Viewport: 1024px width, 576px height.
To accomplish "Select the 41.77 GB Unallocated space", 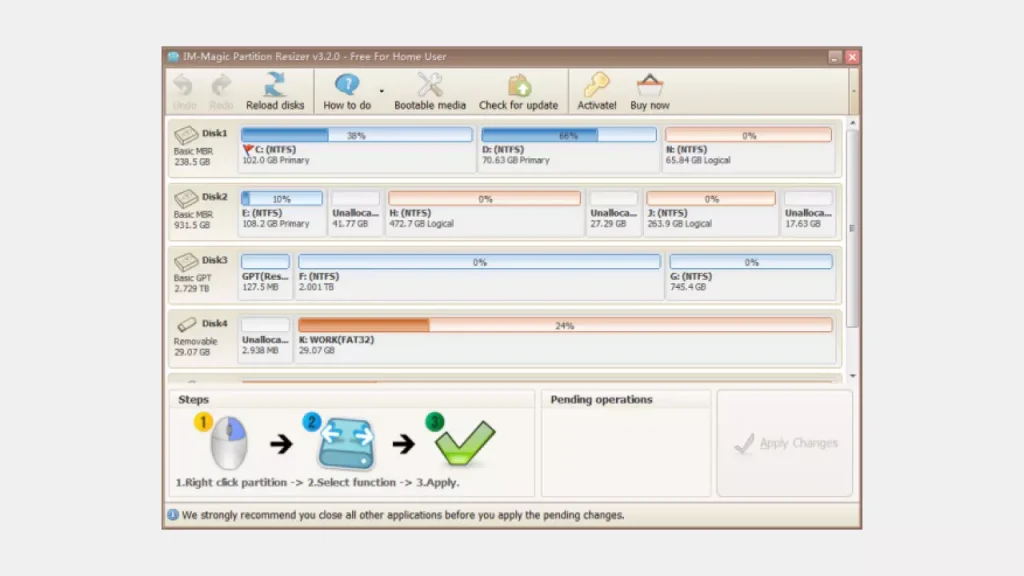I will pyautogui.click(x=355, y=211).
